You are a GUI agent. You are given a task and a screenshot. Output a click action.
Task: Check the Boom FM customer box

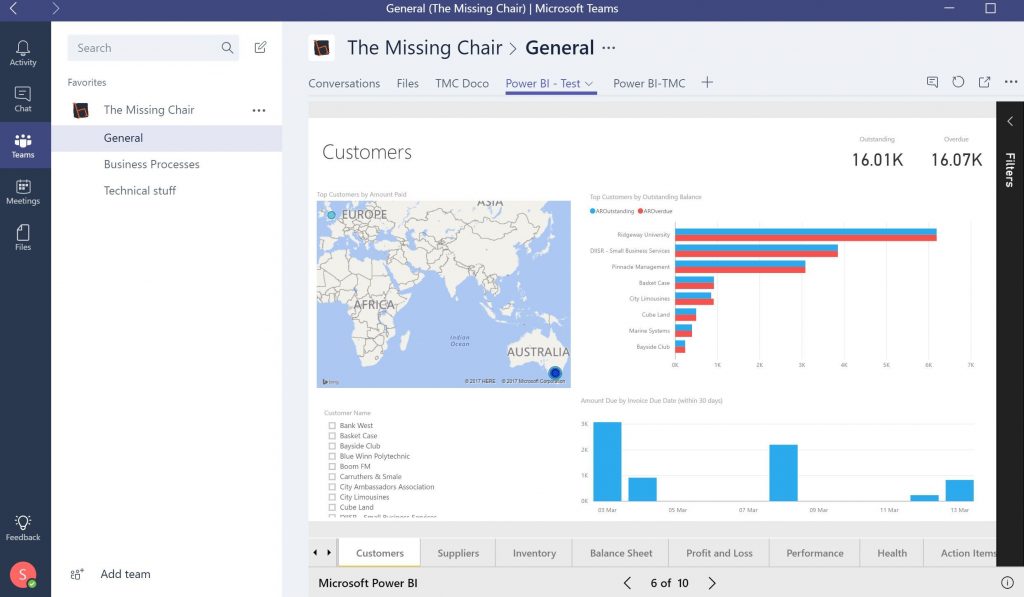pyautogui.click(x=332, y=466)
